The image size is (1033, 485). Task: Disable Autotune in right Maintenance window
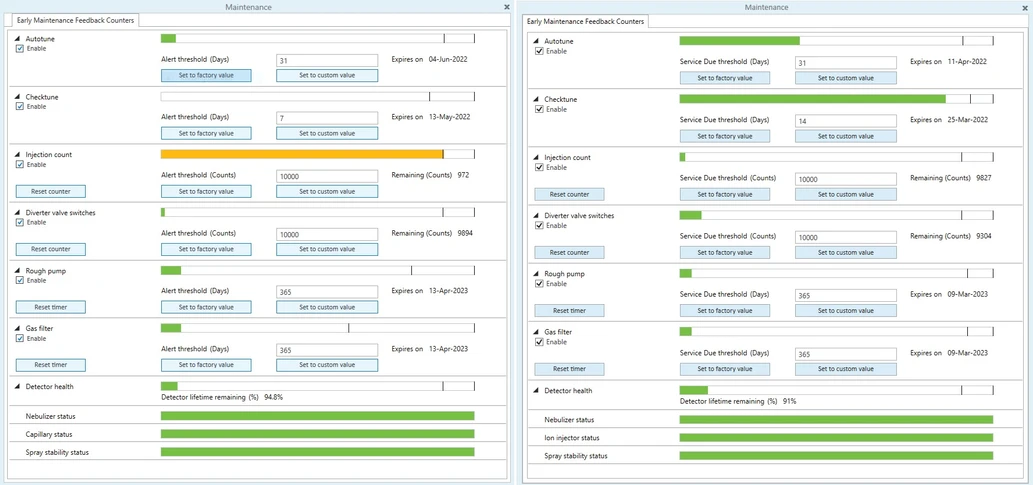(x=540, y=51)
